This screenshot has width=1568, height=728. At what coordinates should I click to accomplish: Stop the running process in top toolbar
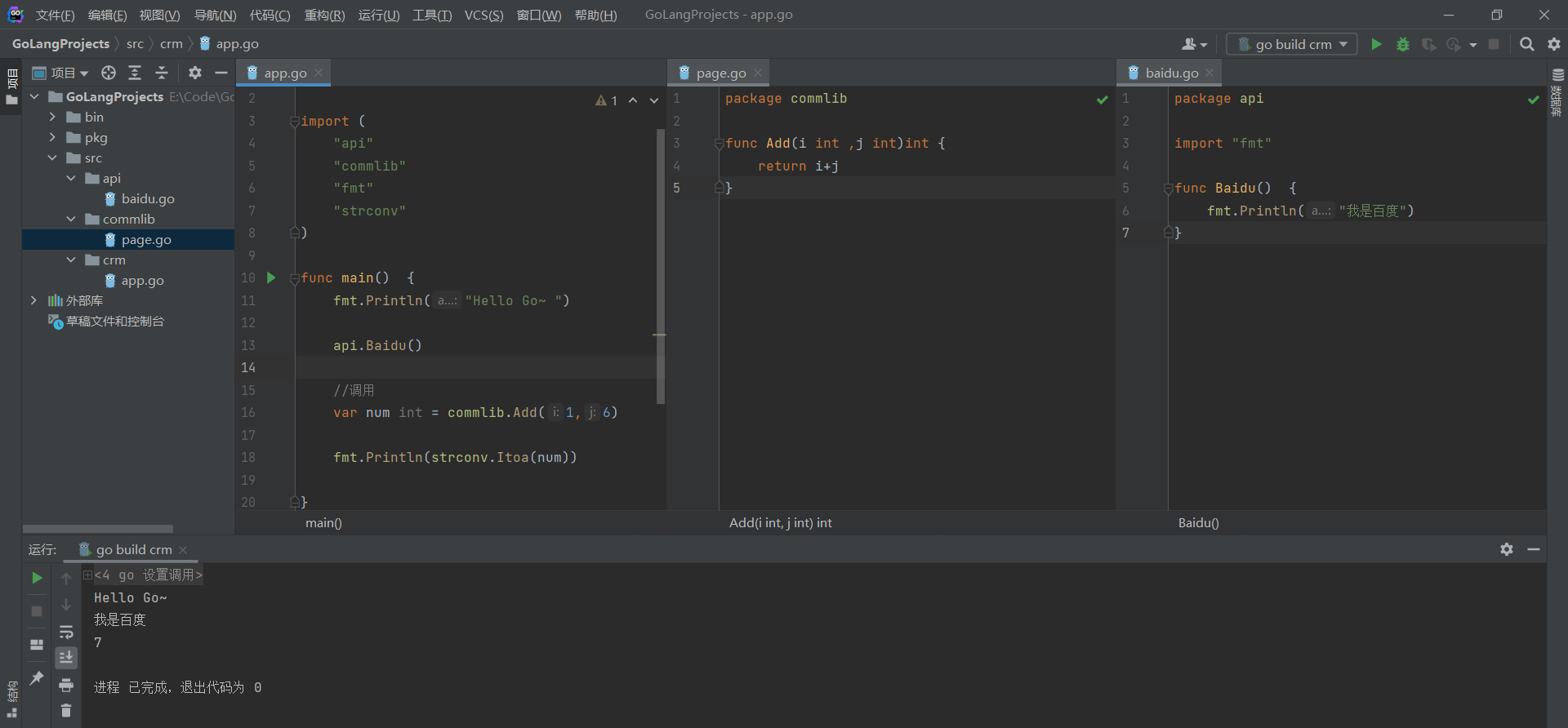coord(1494,44)
